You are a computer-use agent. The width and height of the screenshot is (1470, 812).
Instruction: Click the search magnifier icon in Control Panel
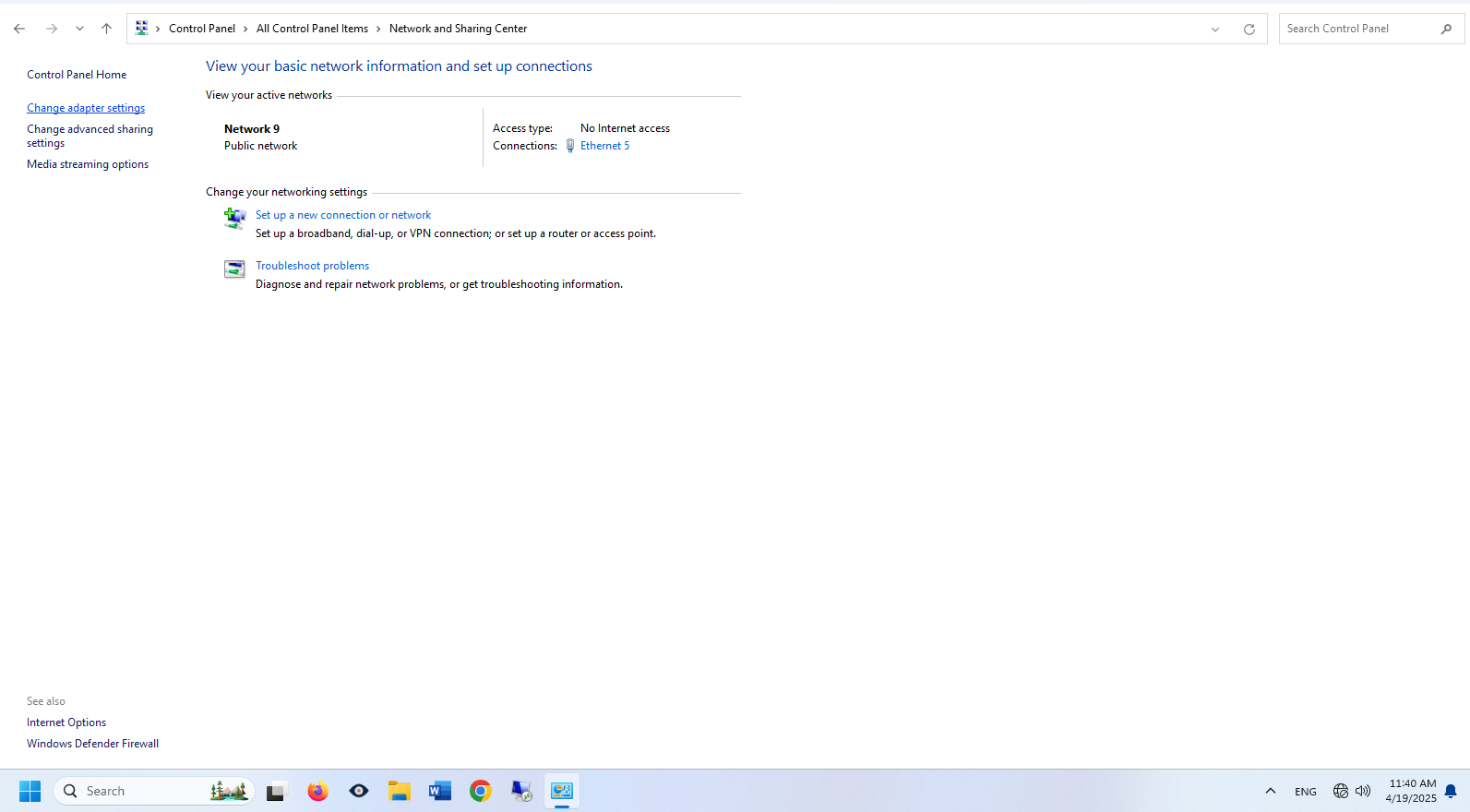(x=1446, y=30)
